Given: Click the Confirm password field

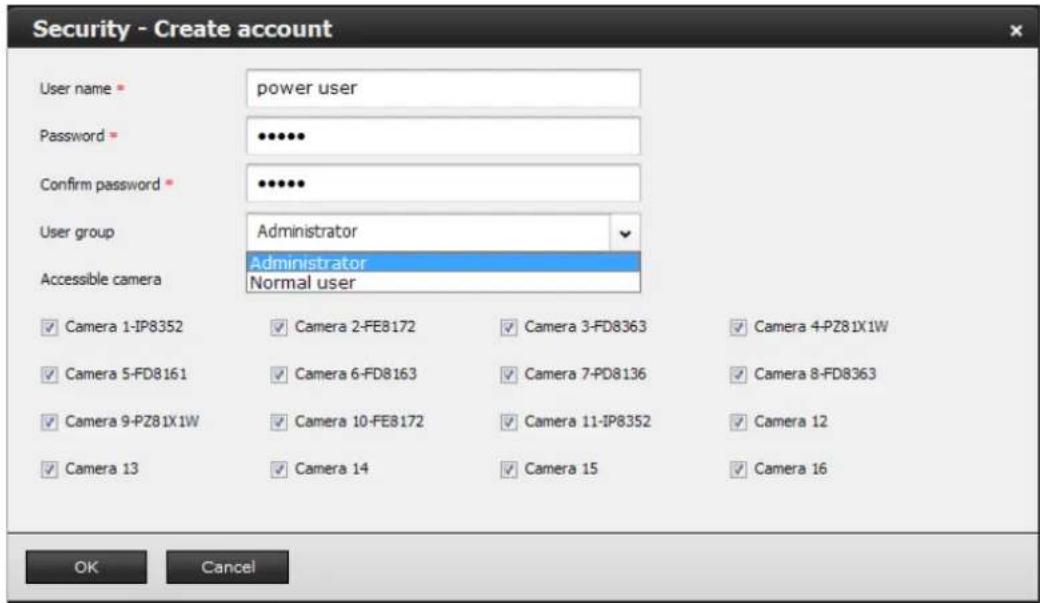Looking at the screenshot, I should tap(443, 184).
